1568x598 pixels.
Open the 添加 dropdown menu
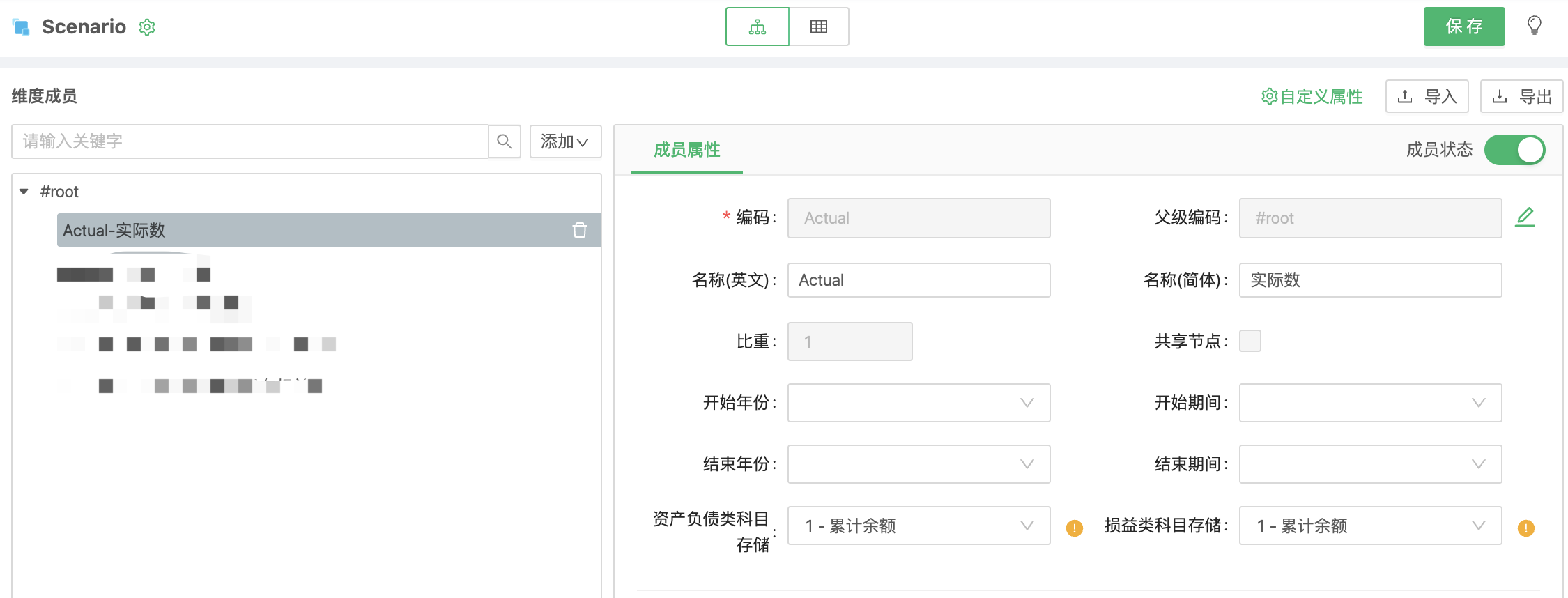point(565,141)
